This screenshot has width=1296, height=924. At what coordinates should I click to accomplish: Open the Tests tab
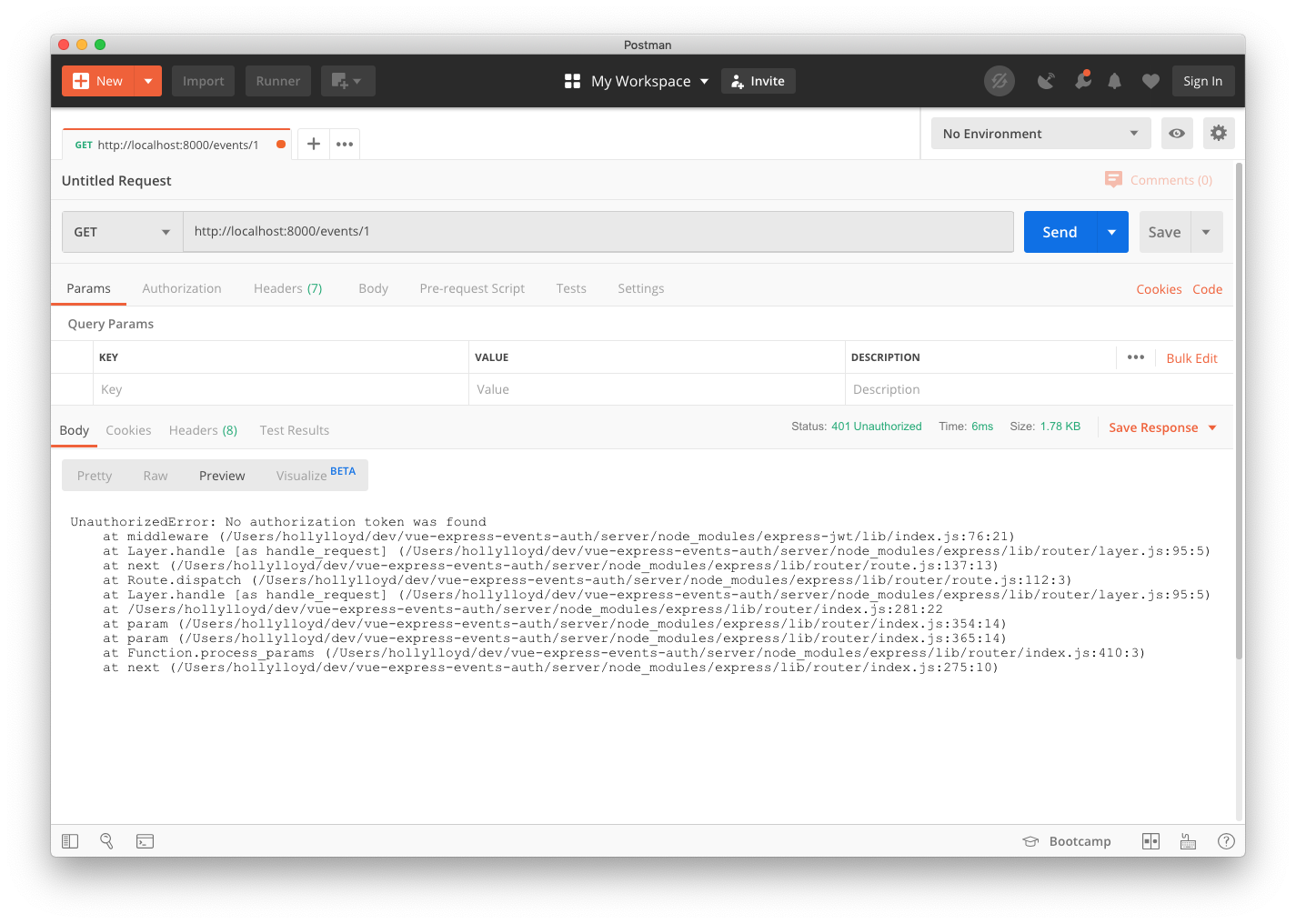point(571,288)
